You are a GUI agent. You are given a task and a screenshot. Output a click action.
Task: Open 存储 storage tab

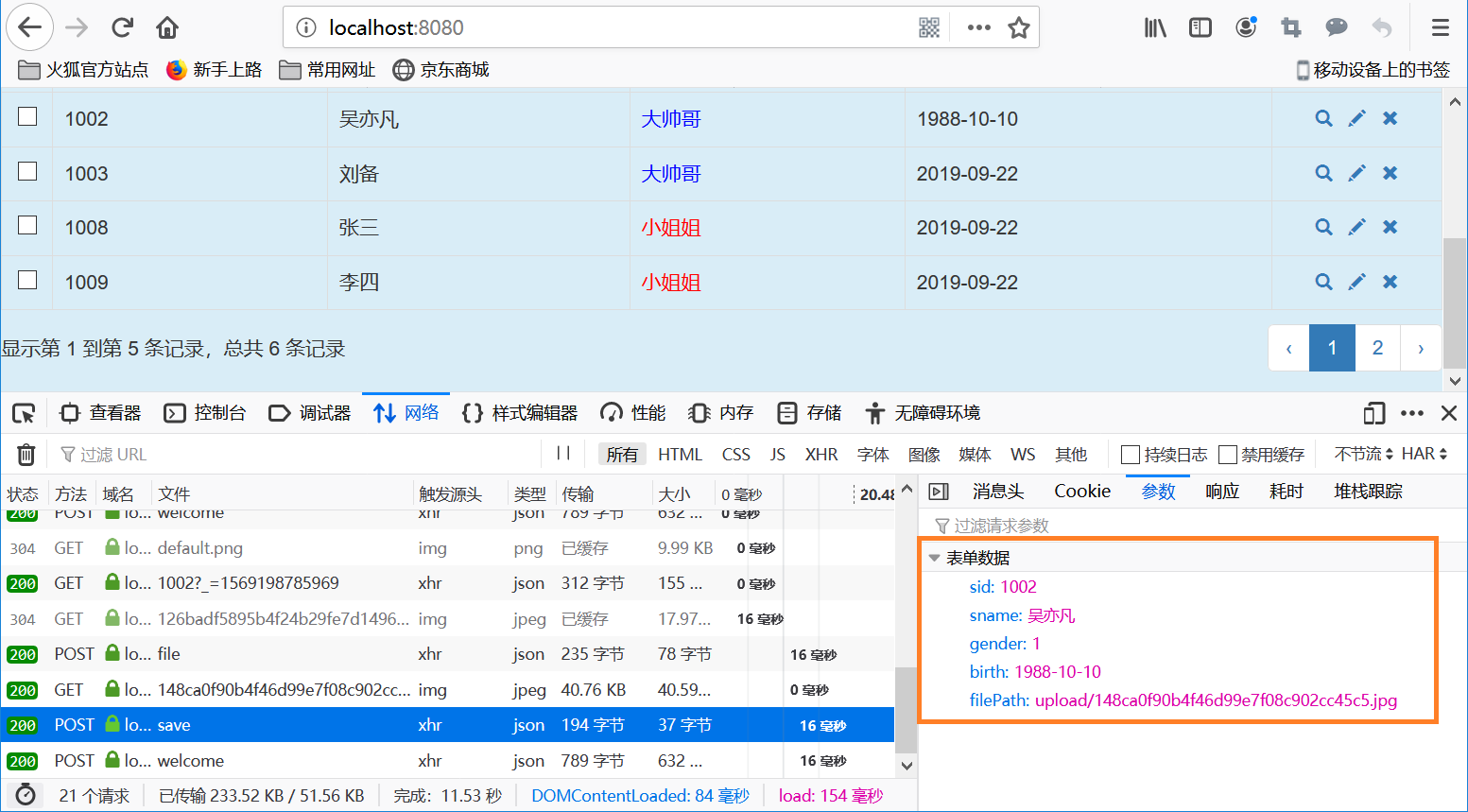click(x=809, y=413)
